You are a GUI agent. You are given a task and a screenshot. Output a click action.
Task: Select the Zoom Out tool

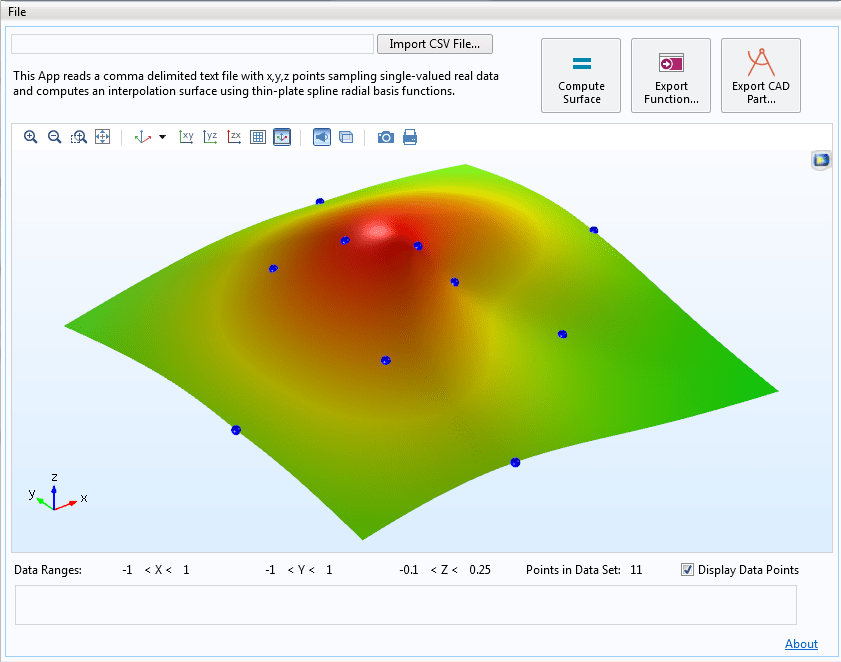coord(55,136)
